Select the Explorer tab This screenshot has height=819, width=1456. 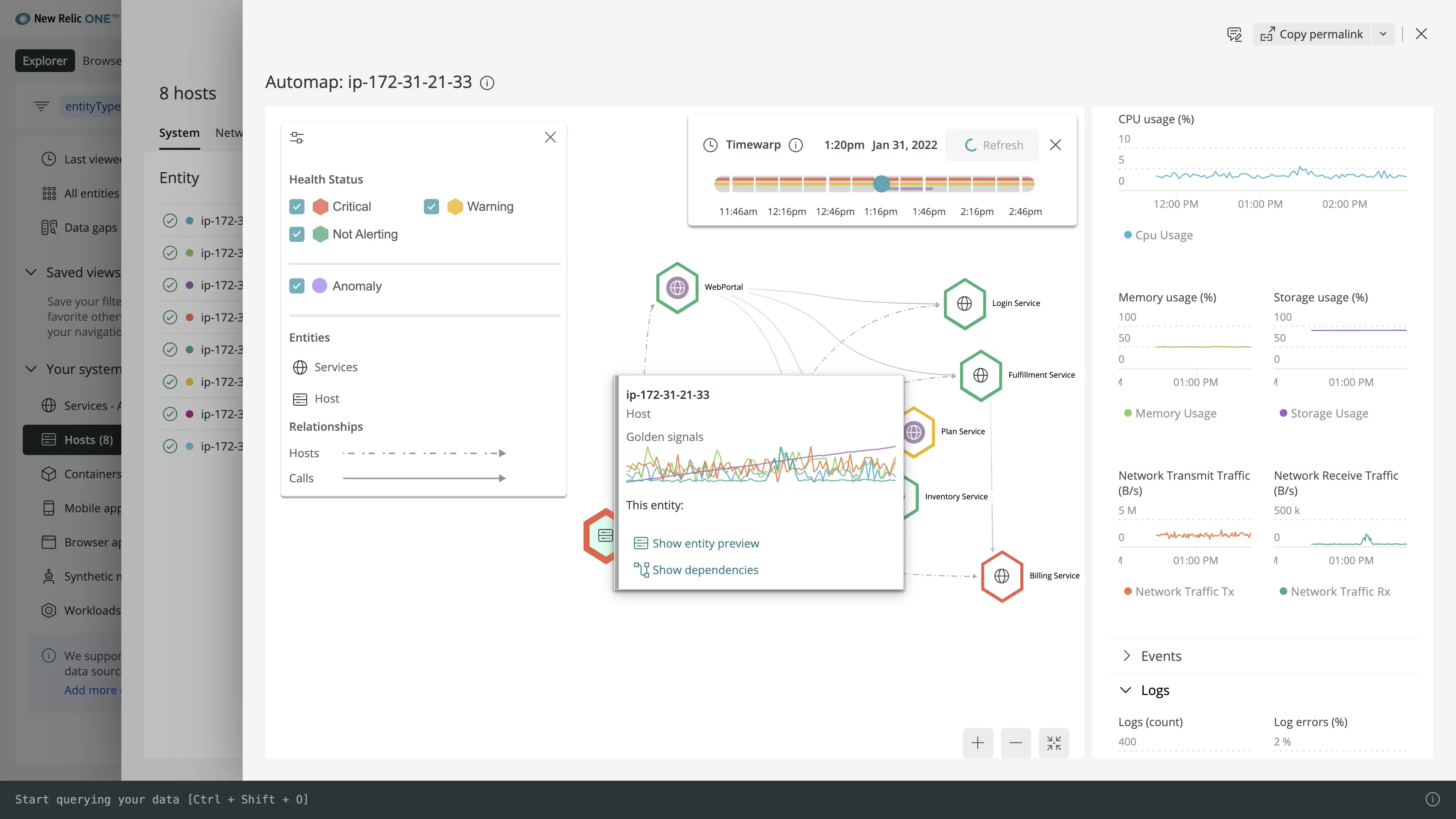[45, 61]
